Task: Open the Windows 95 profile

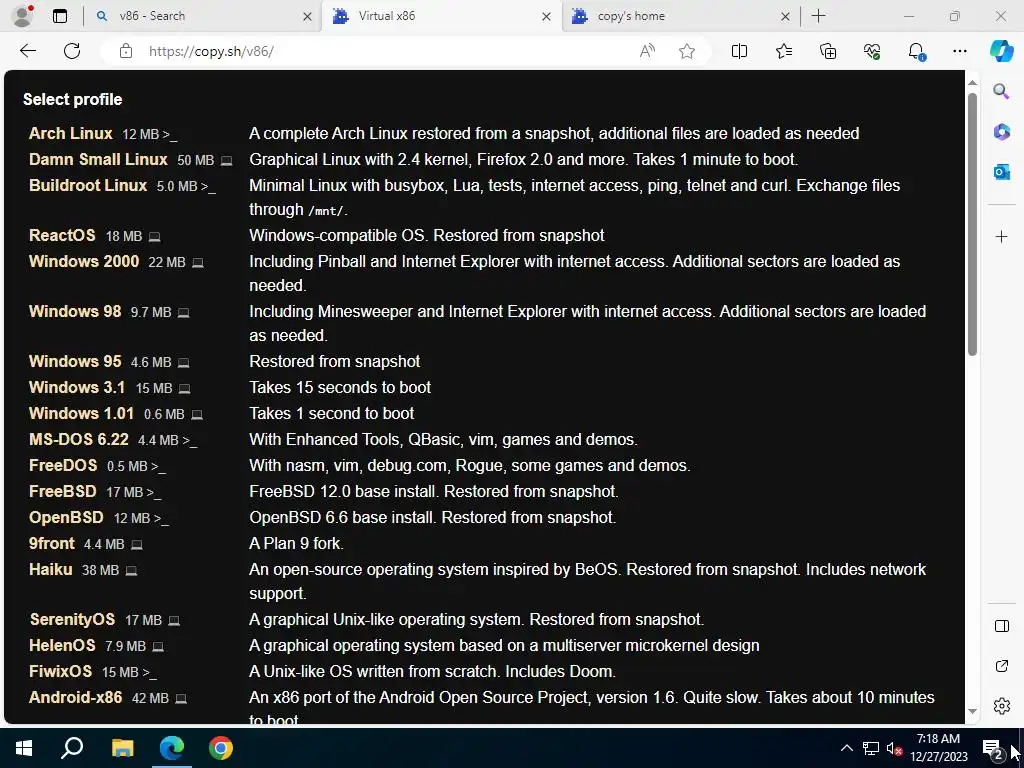Action: coord(75,361)
